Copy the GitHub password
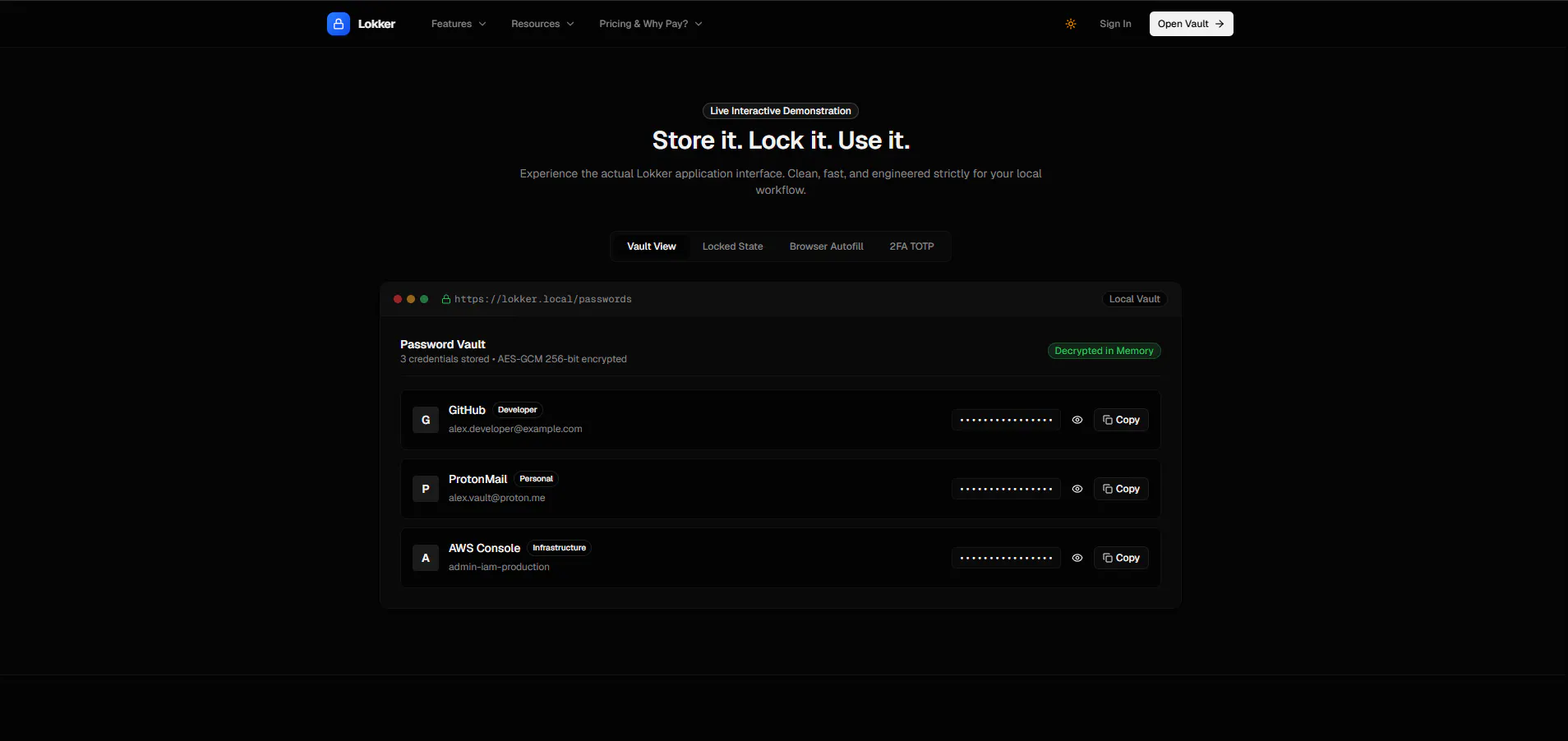 tap(1121, 420)
